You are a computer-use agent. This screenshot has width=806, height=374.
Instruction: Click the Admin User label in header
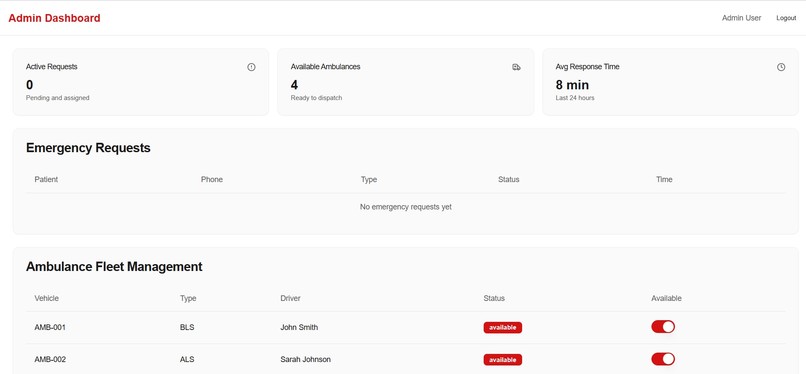click(x=741, y=18)
